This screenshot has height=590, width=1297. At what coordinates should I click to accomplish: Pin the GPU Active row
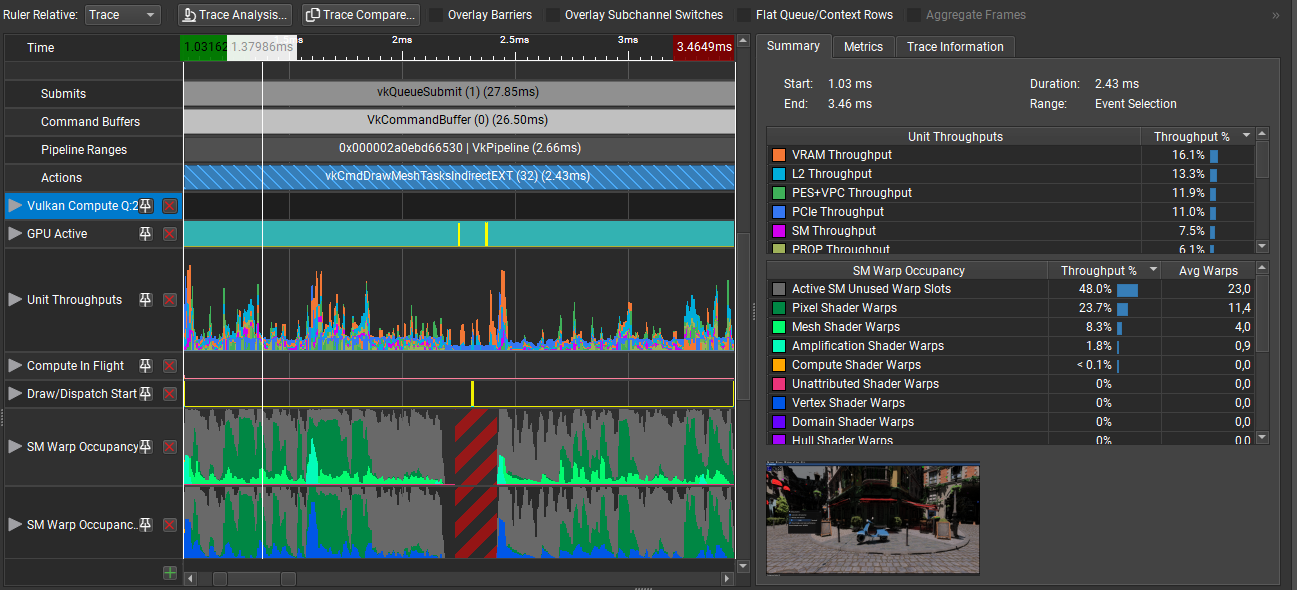146,234
